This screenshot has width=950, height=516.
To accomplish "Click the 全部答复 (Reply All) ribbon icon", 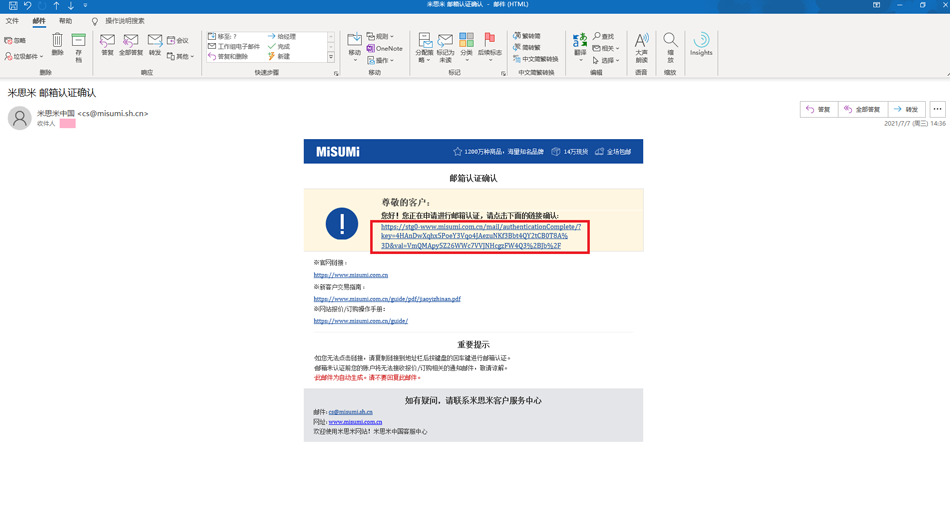I will [131, 44].
